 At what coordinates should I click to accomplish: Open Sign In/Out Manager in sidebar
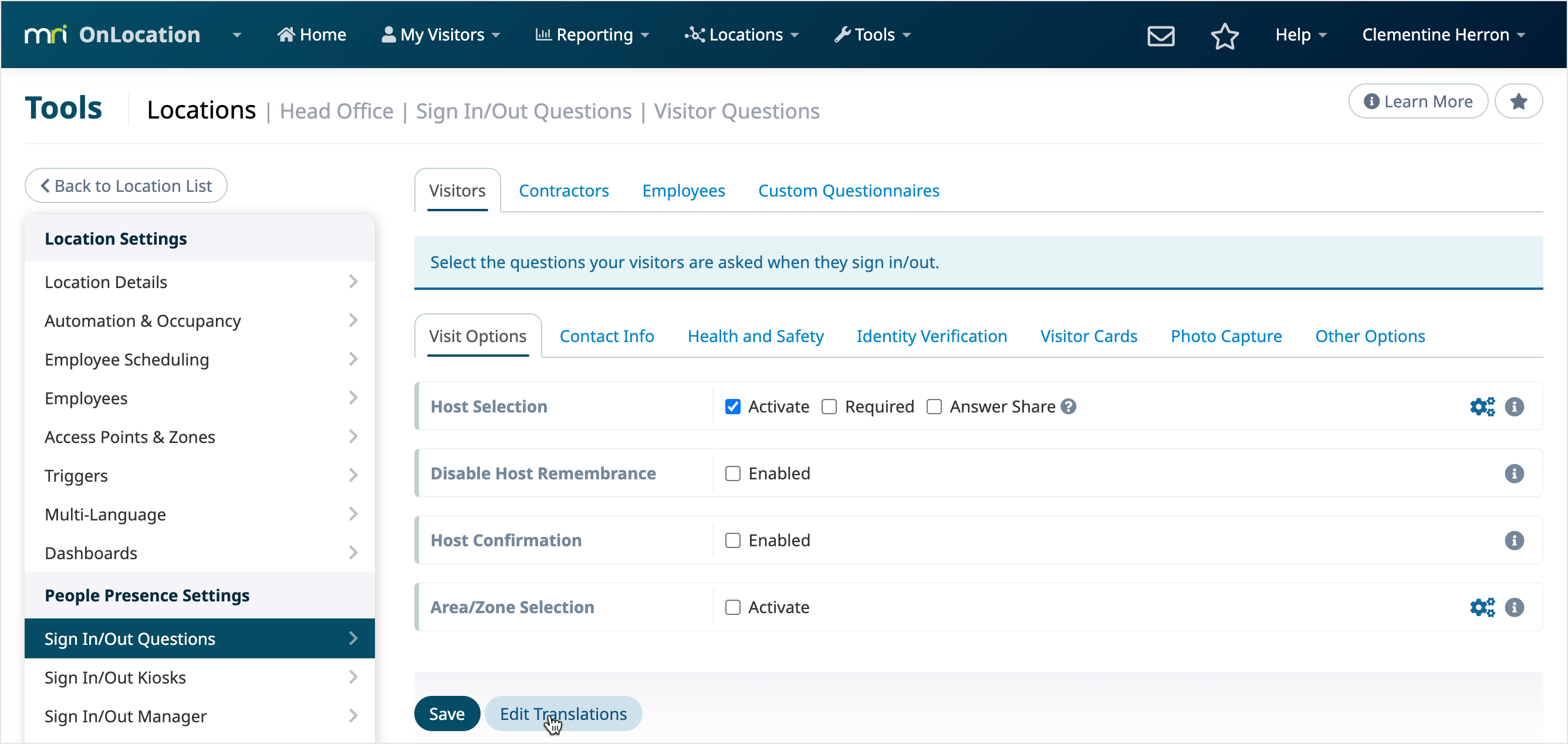(200, 716)
